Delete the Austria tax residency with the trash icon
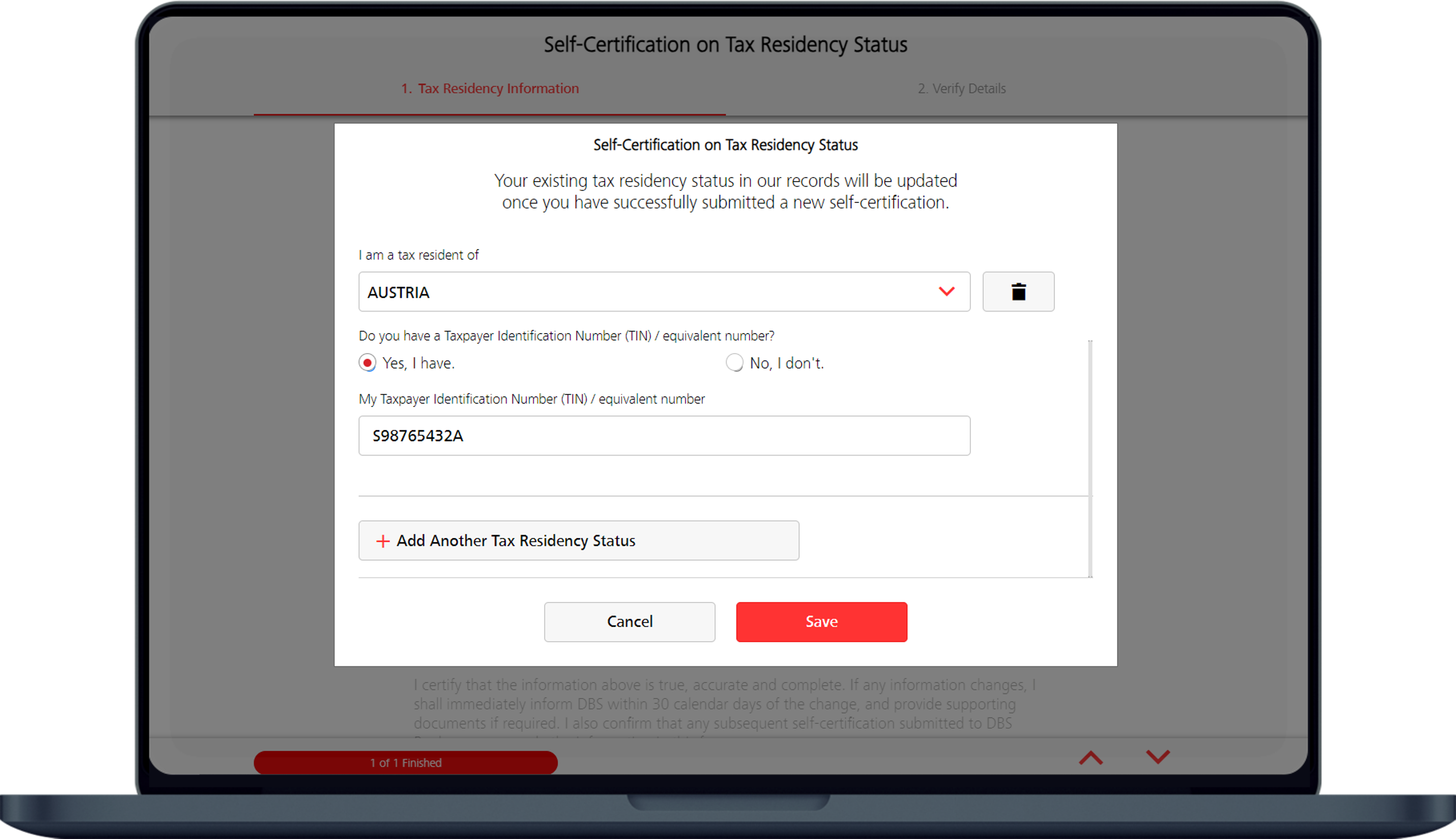 click(x=1018, y=292)
